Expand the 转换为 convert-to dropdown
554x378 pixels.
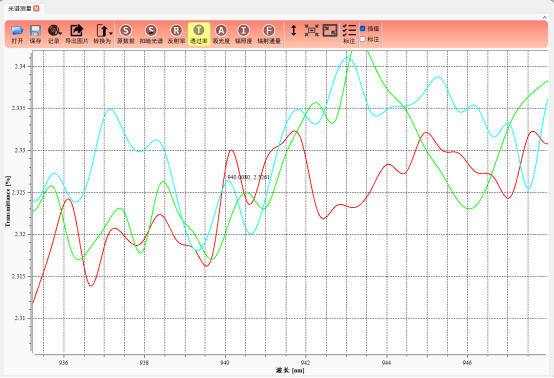point(111,34)
